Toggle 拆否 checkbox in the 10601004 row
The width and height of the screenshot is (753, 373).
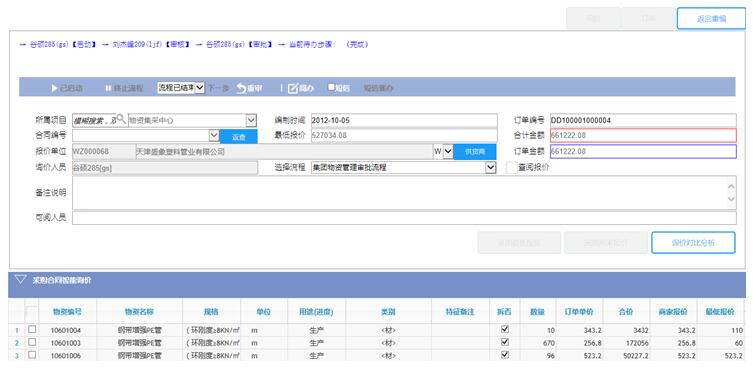click(x=505, y=329)
